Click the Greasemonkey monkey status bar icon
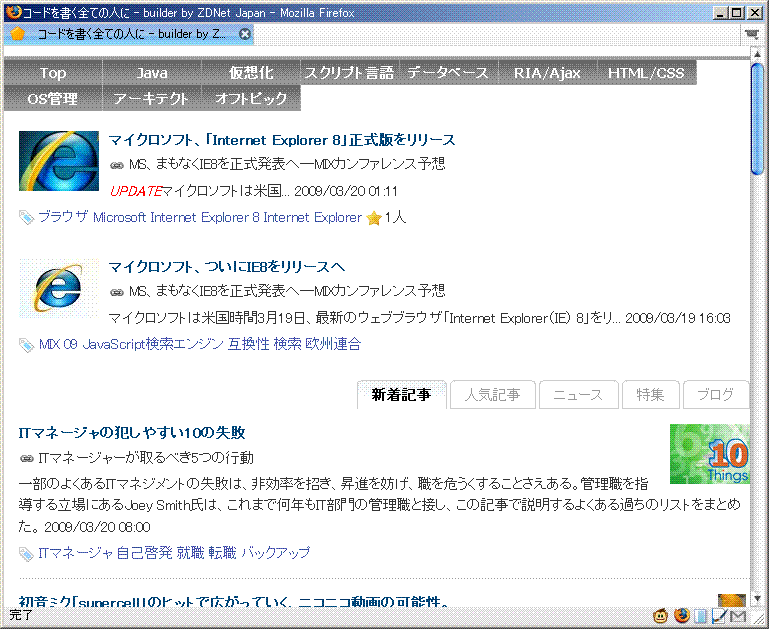The width and height of the screenshot is (769, 629). [x=661, y=615]
